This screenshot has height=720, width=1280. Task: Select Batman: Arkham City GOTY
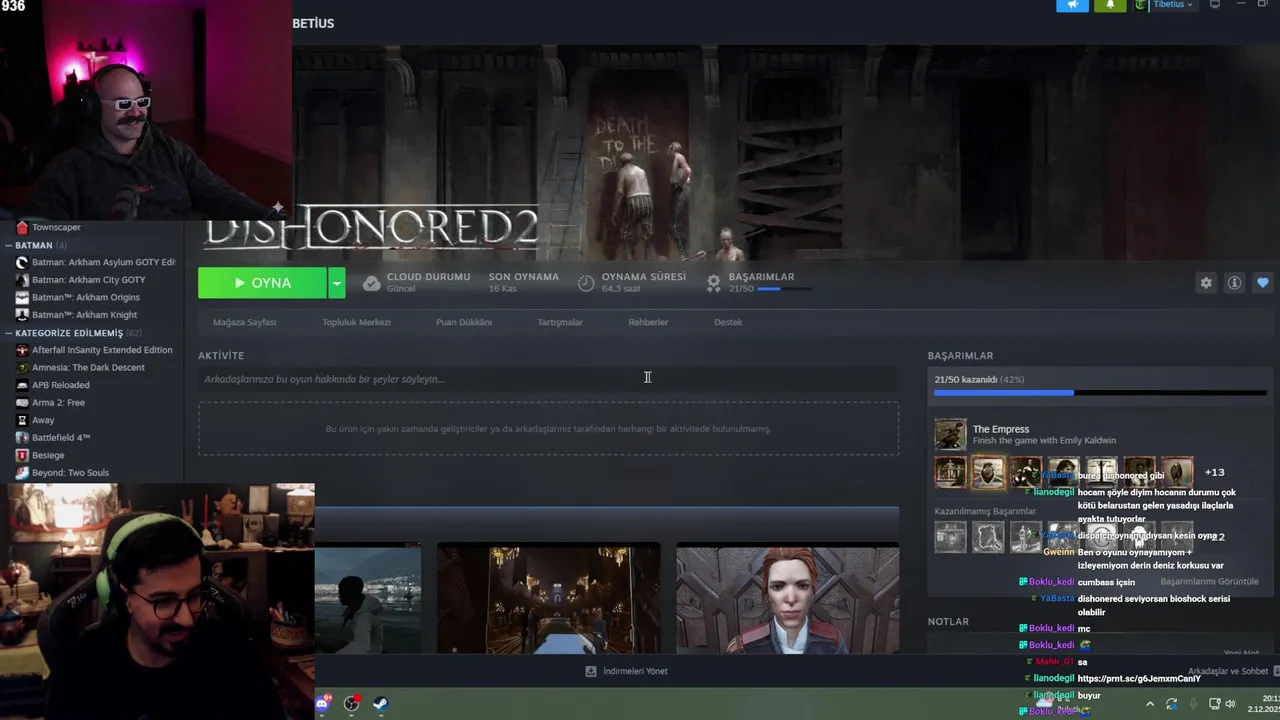[x=91, y=280]
